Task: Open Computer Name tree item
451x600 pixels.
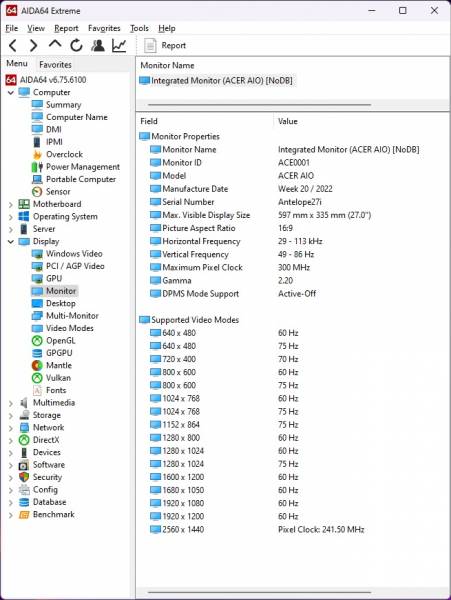Action: (77, 117)
